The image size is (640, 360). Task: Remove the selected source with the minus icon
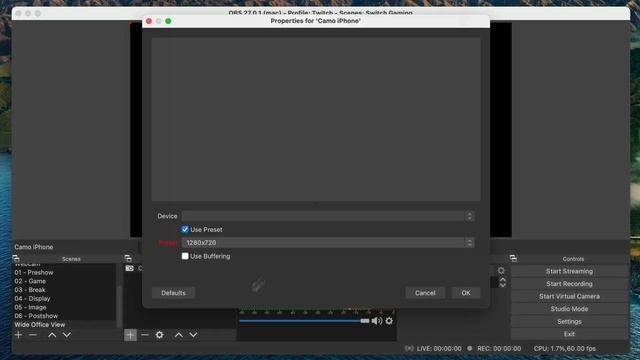(x=145, y=335)
